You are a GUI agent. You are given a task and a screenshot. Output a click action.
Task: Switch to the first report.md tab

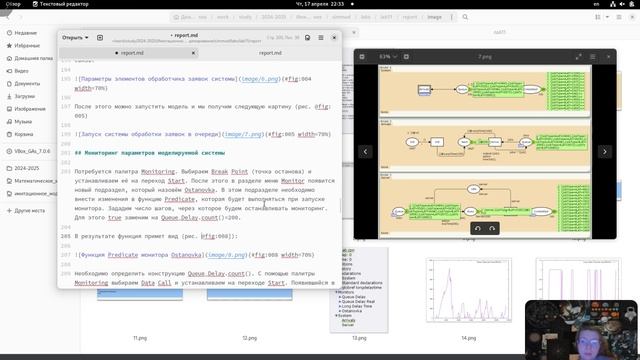[129, 53]
